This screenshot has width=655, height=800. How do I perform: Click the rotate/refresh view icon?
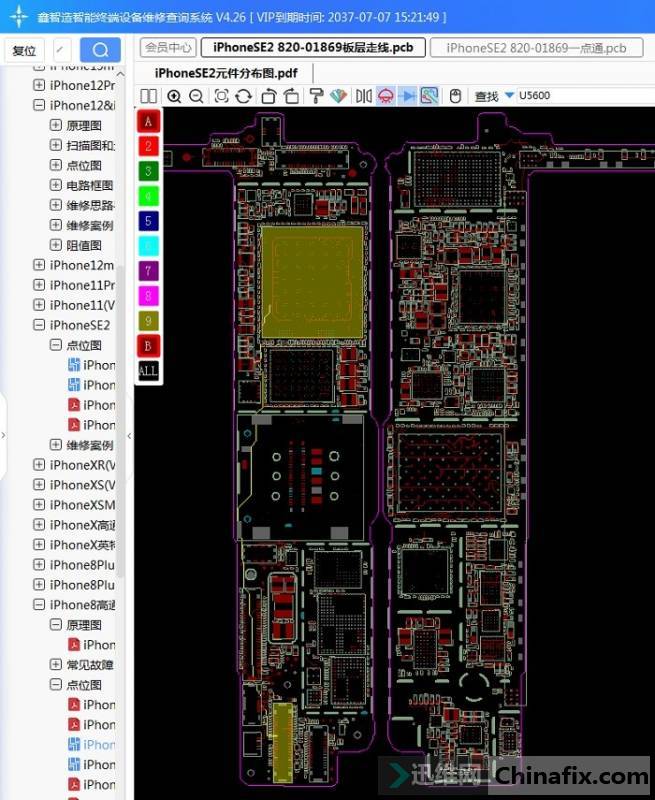pyautogui.click(x=243, y=96)
